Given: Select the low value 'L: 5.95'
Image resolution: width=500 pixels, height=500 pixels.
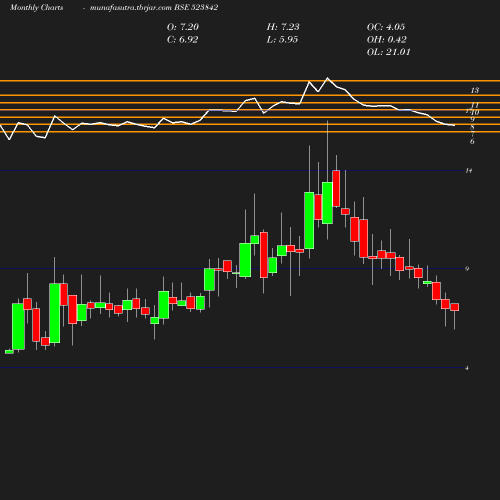Looking at the screenshot, I should (x=282, y=40).
